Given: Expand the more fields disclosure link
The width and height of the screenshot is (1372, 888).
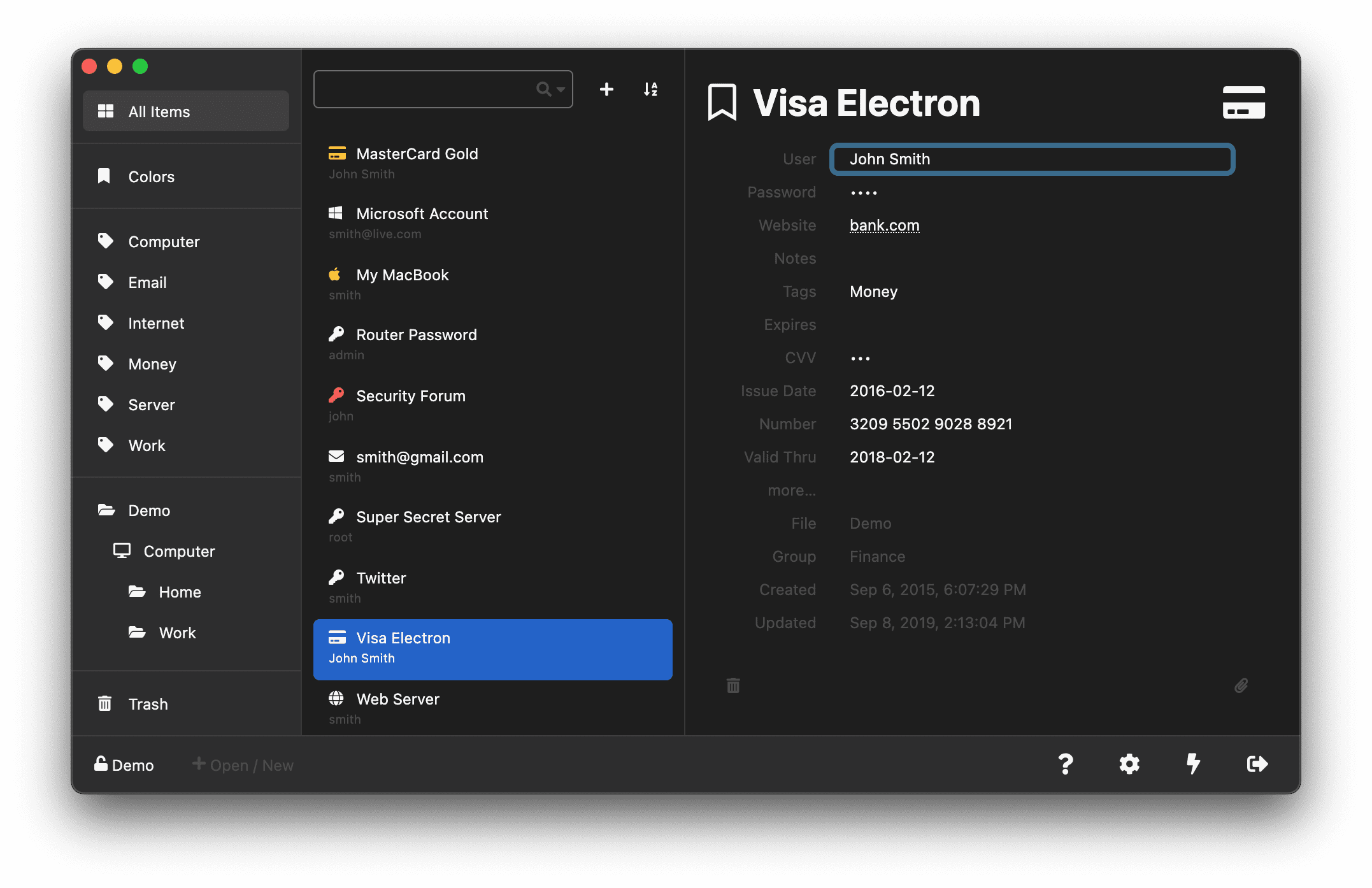Looking at the screenshot, I should (x=792, y=490).
